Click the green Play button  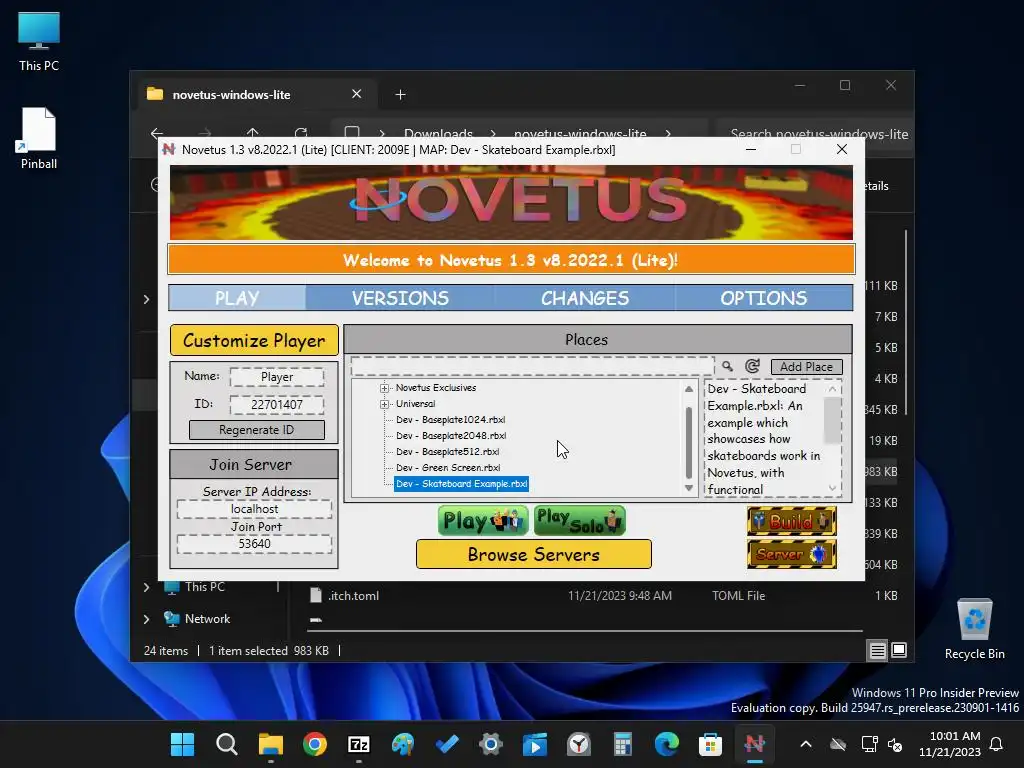pos(483,520)
